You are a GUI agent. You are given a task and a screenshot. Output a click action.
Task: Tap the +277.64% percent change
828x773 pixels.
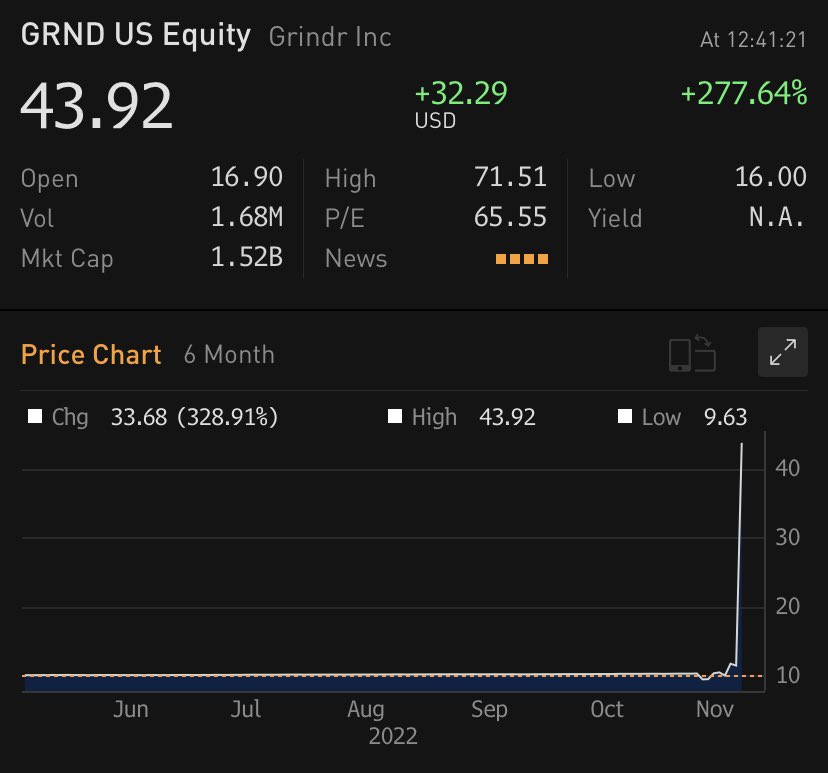744,93
